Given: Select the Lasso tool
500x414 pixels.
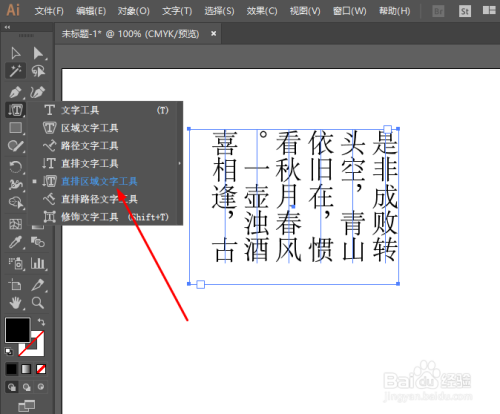Looking at the screenshot, I should coord(38,71).
